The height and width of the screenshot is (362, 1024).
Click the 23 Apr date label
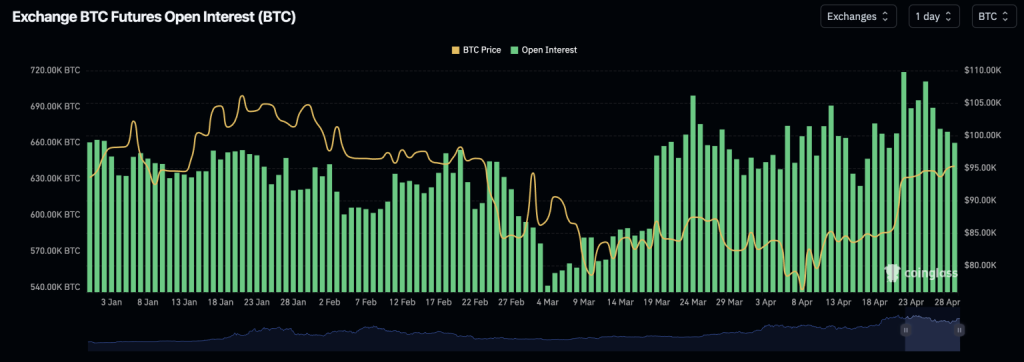(x=912, y=303)
